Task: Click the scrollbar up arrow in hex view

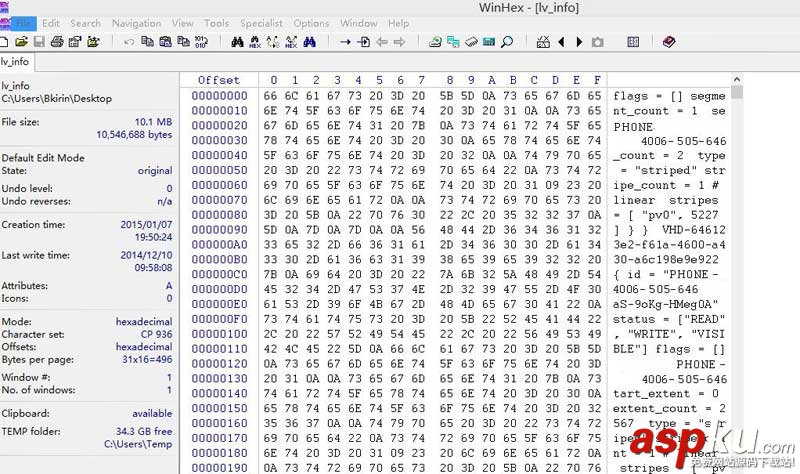Action: coord(736,80)
